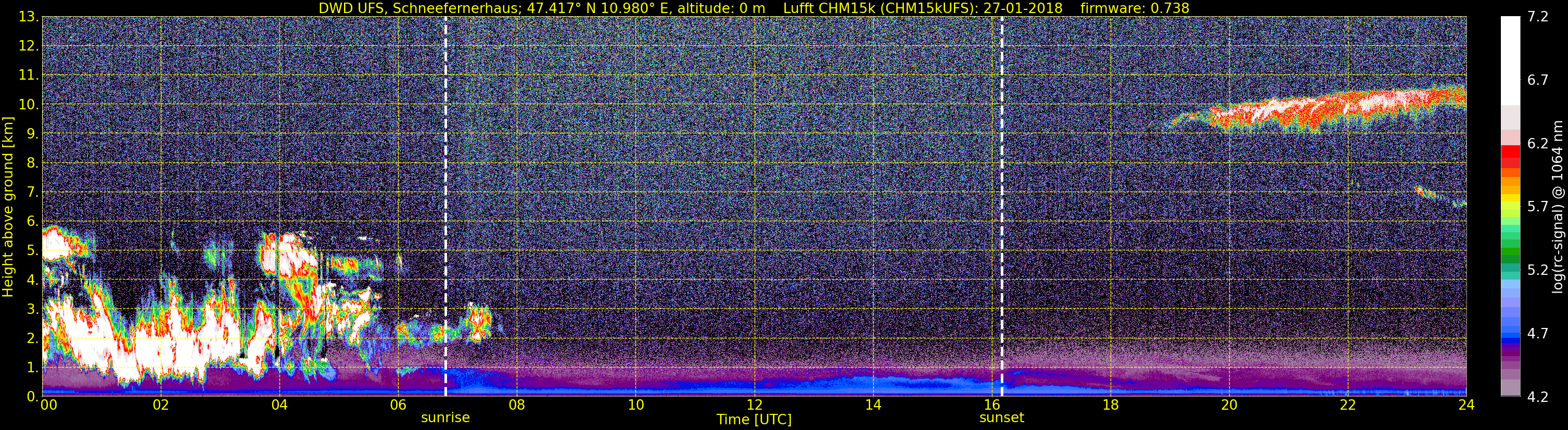Click the colorbar tick label 6.2
This screenshot has width=1568, height=430.
(x=1538, y=143)
